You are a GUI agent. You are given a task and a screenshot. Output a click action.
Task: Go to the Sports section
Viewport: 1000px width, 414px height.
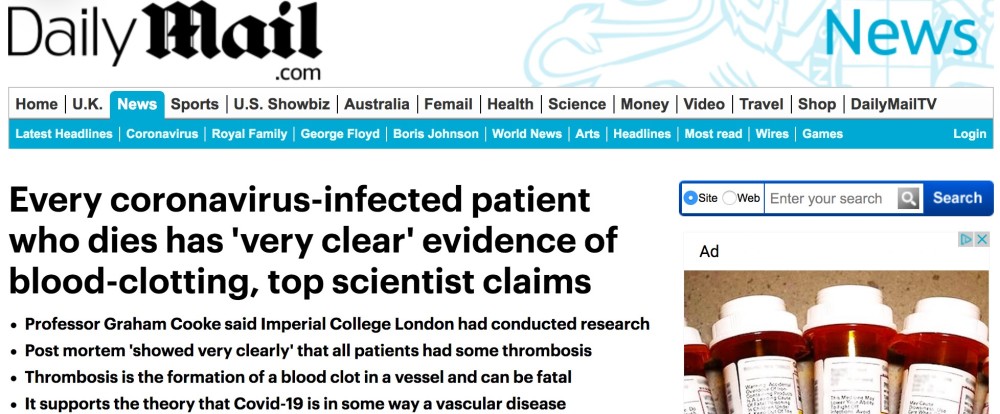click(194, 104)
